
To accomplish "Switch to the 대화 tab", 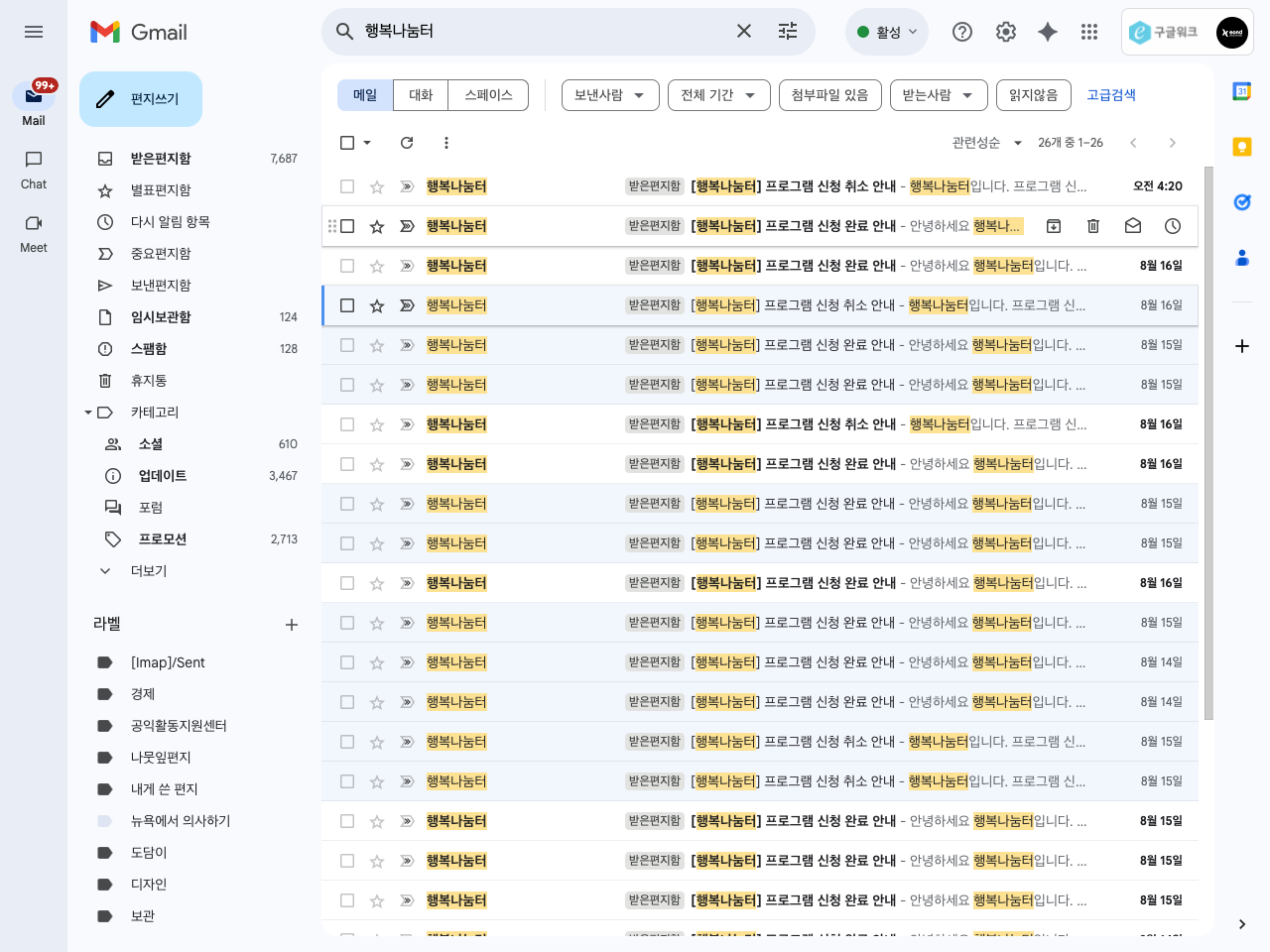I will click(x=421, y=95).
